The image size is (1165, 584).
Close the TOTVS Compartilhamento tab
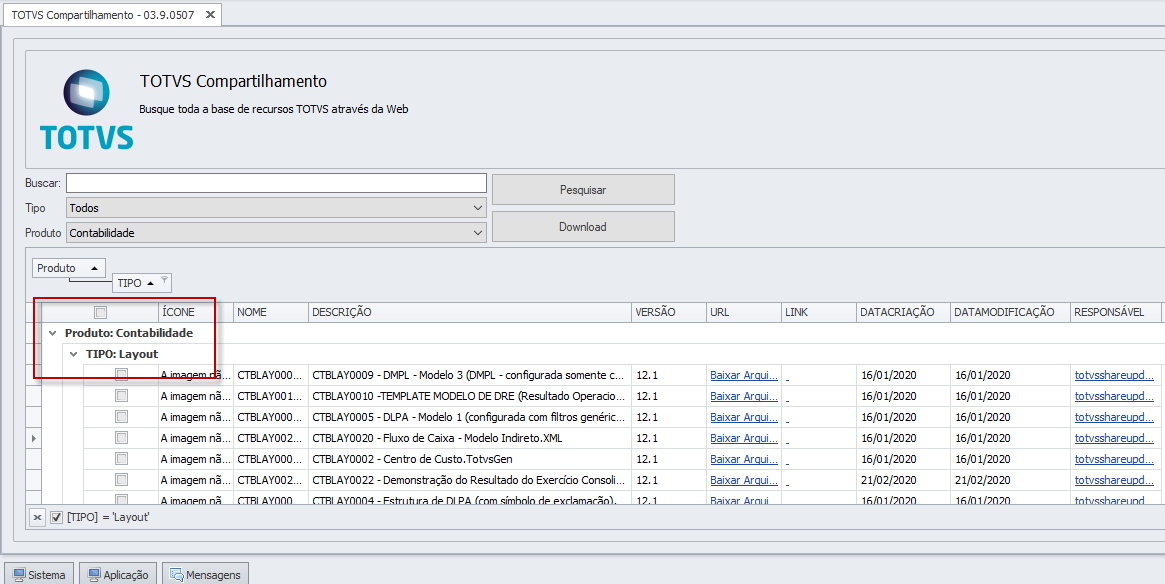coord(210,15)
